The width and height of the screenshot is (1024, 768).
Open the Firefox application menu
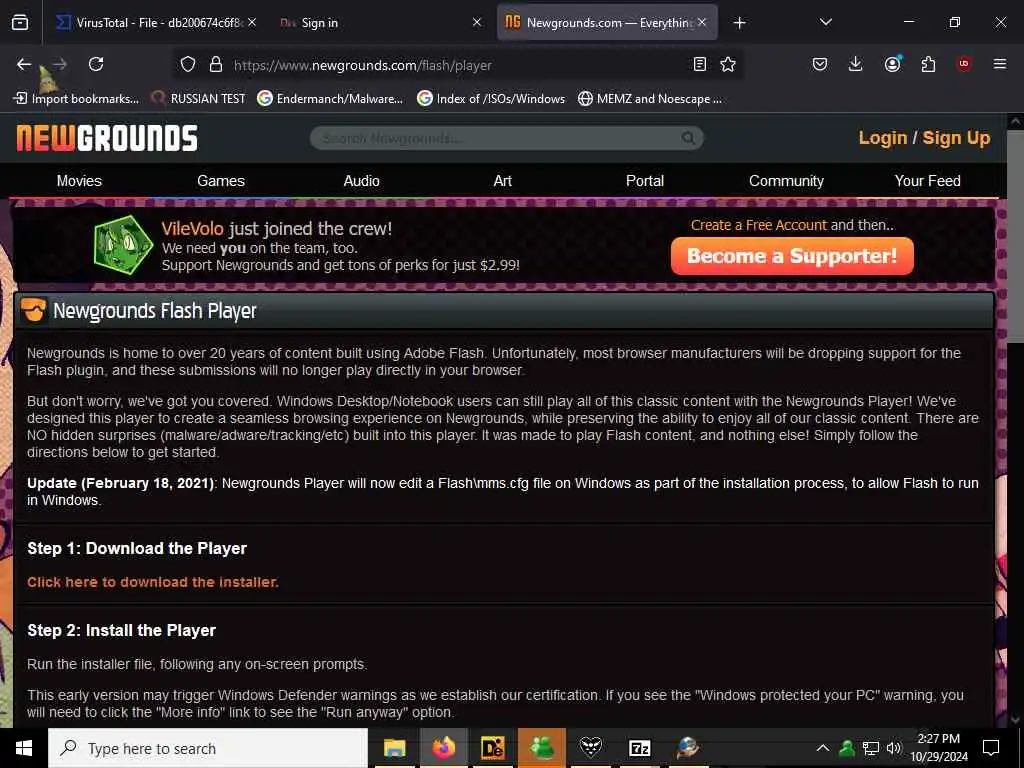(x=1000, y=64)
